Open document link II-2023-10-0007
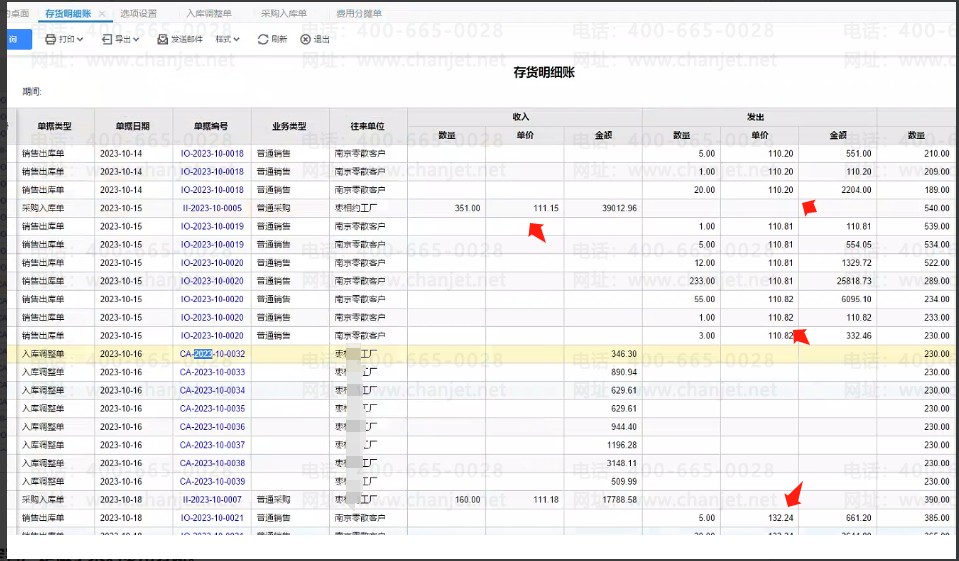Screen dimensions: 959x561 click(x=212, y=499)
